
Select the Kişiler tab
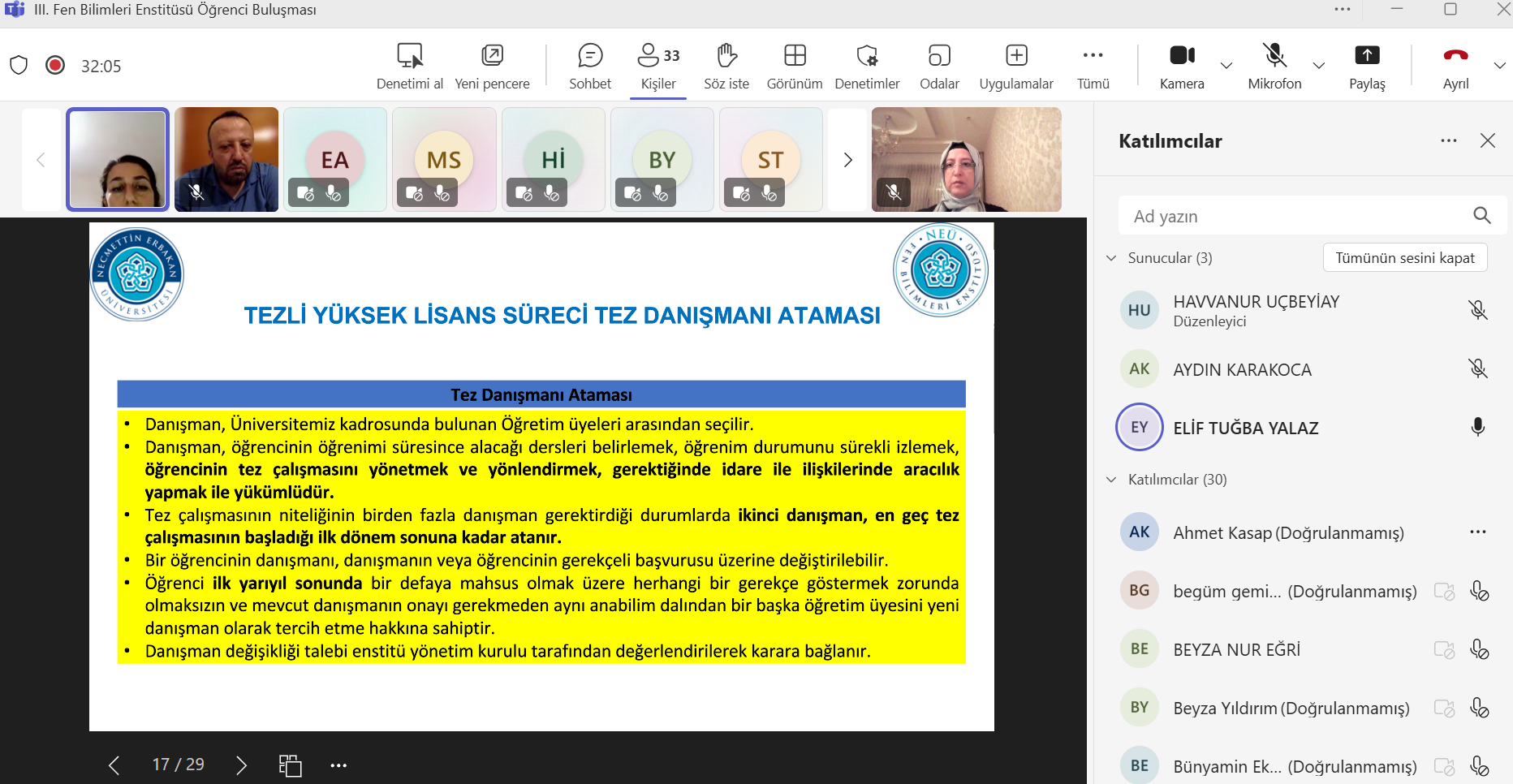pos(658,66)
